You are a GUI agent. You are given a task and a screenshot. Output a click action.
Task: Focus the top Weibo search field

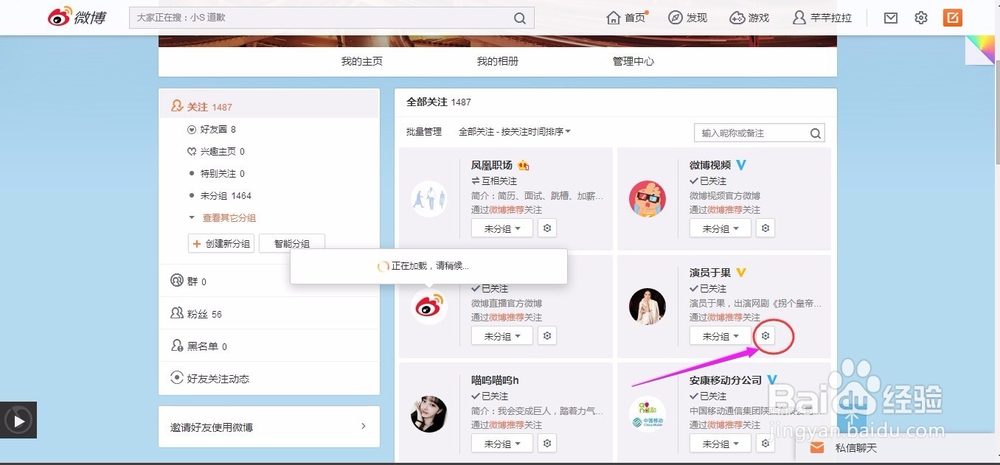(331, 18)
